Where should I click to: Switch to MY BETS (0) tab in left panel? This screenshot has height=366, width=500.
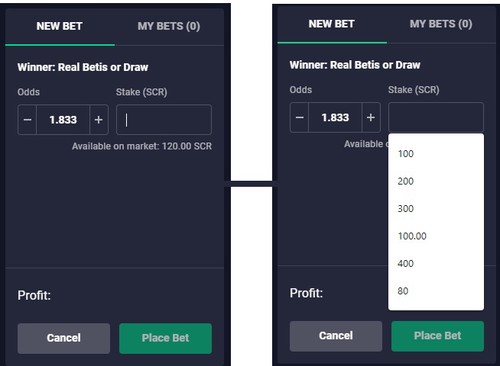(x=169, y=26)
